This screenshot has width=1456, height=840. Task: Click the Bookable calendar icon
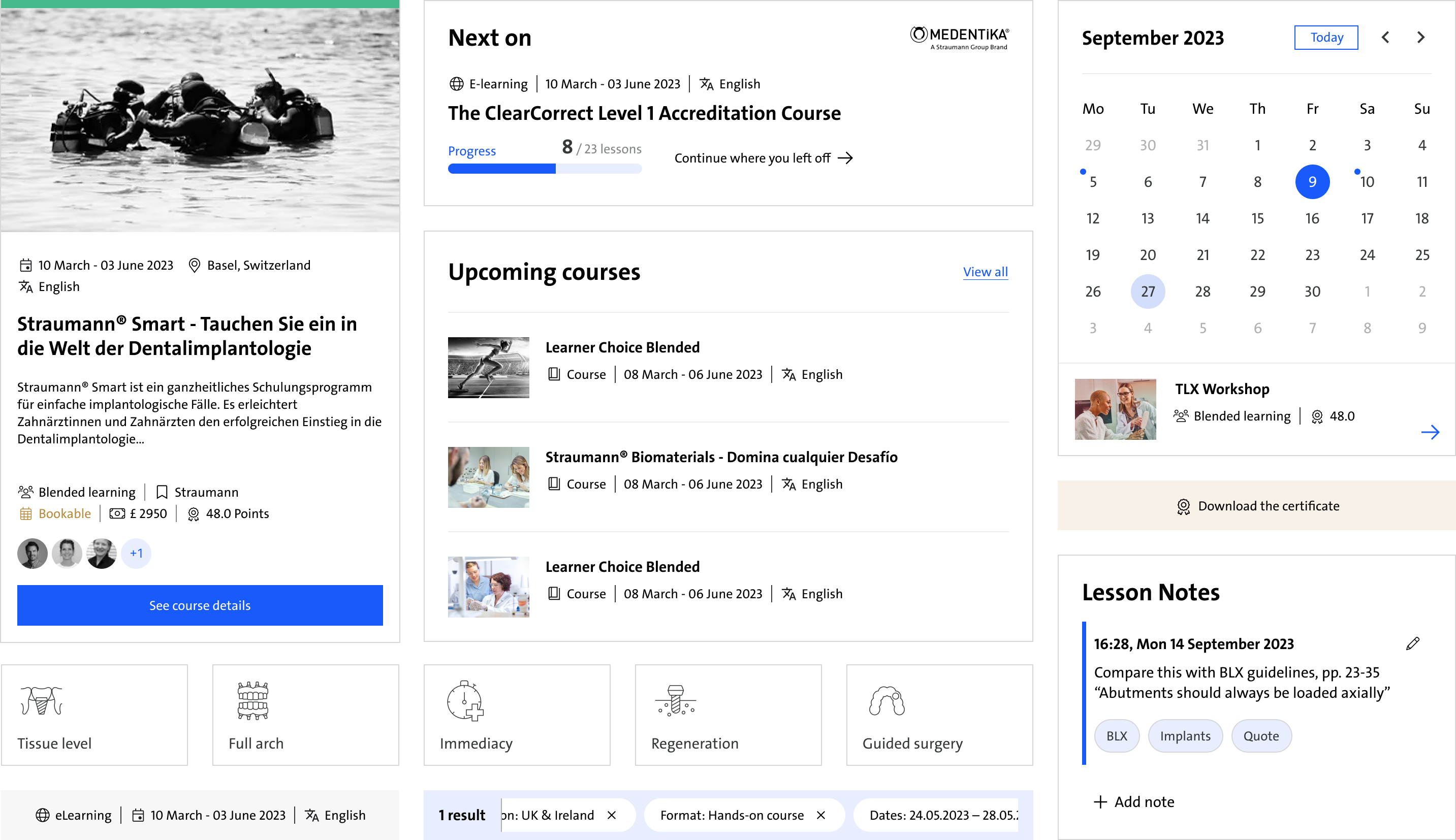[25, 513]
